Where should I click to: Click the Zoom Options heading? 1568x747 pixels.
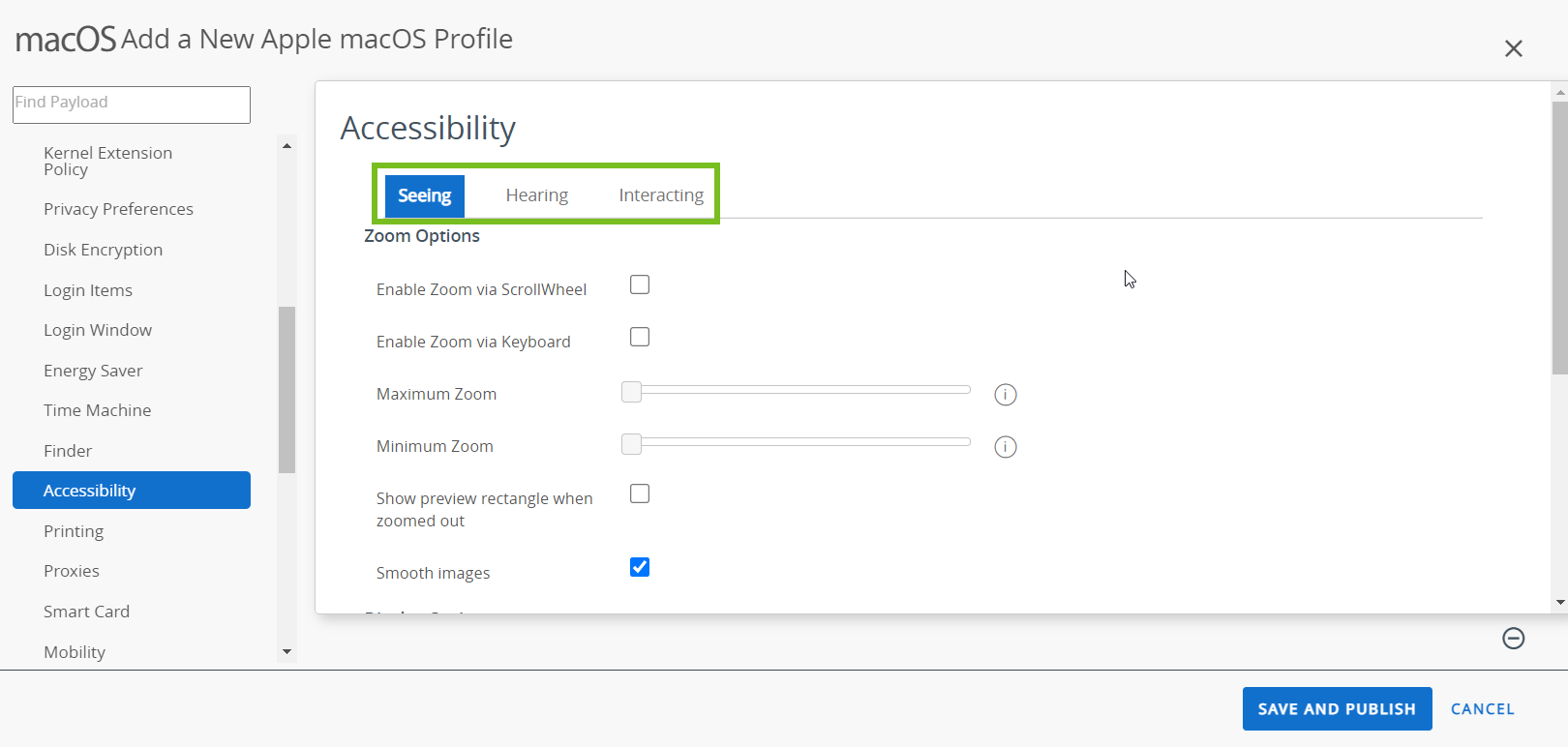click(x=422, y=236)
